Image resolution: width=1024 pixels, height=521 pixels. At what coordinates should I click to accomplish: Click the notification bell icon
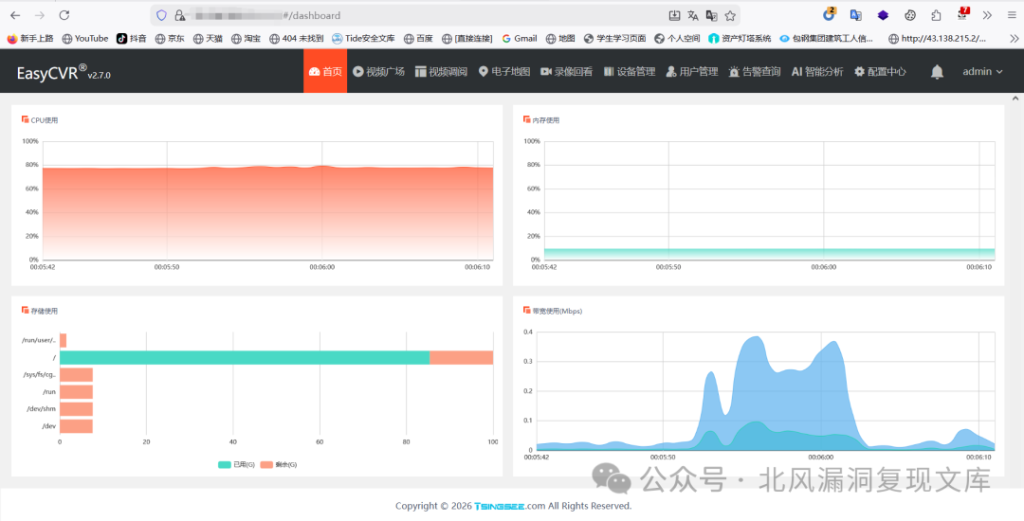937,72
